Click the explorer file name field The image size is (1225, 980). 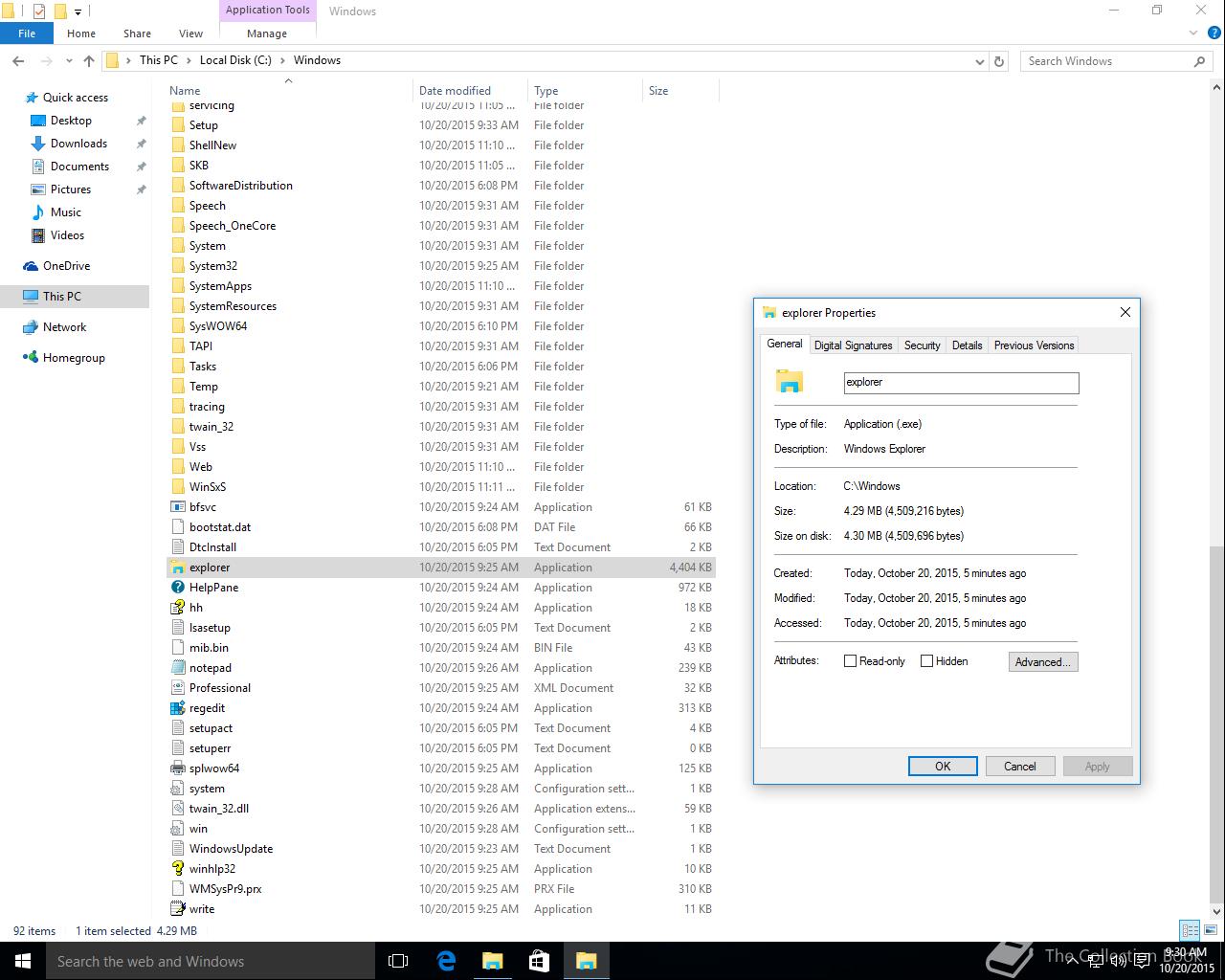click(x=961, y=383)
